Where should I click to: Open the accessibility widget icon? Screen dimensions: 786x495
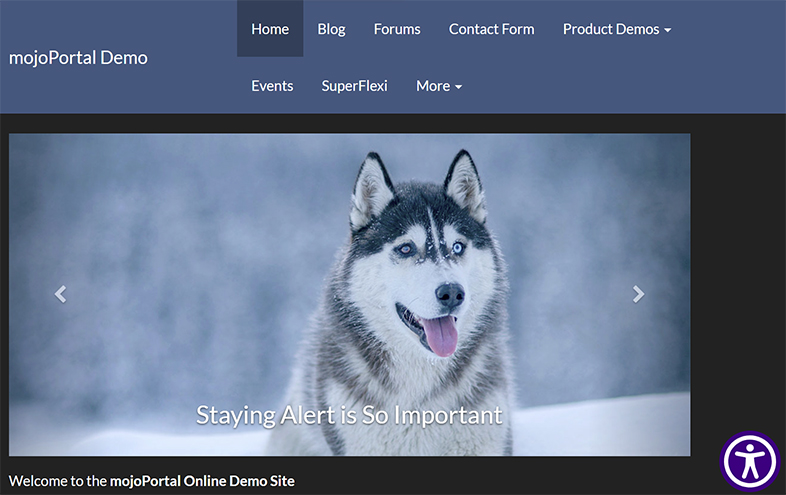pos(750,461)
